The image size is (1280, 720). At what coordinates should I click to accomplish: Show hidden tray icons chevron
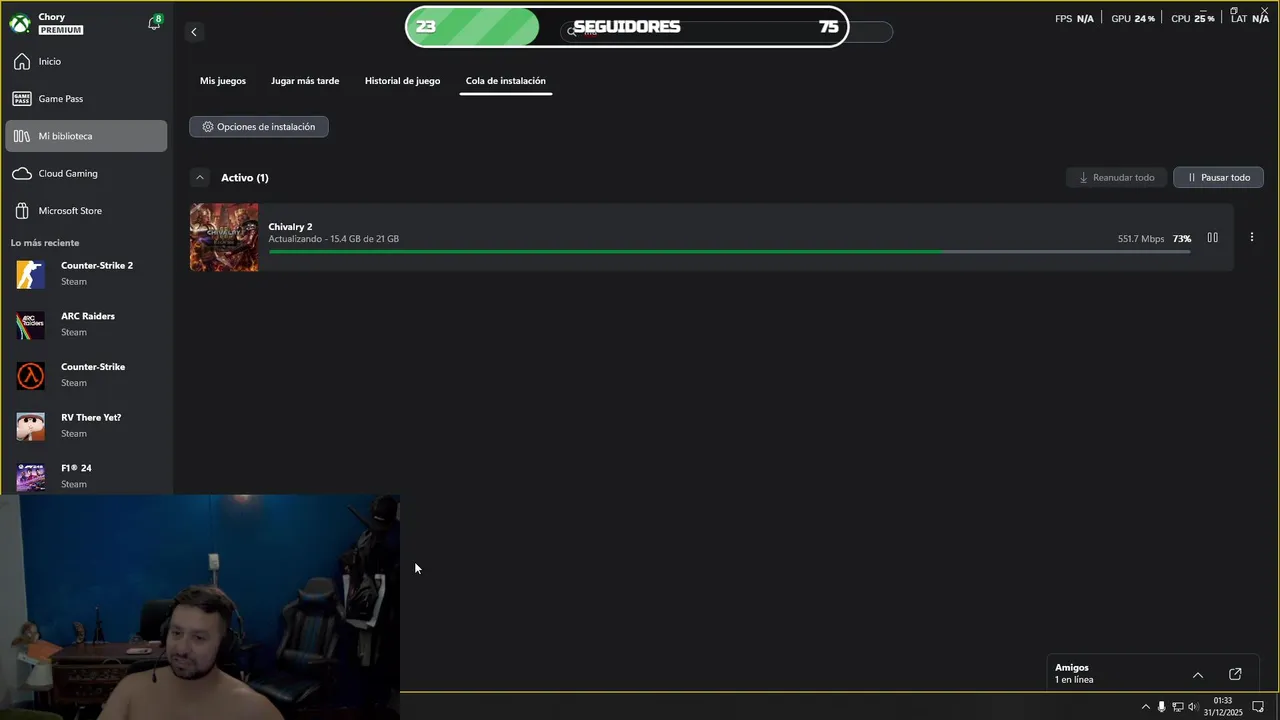(1146, 707)
